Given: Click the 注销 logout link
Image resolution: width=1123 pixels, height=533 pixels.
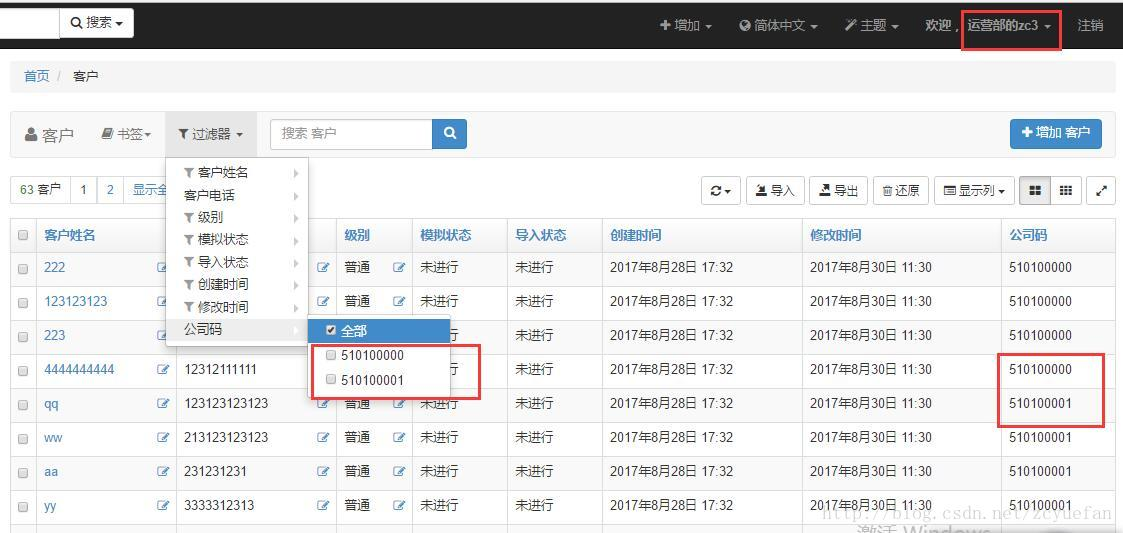Looking at the screenshot, I should pos(1090,25).
